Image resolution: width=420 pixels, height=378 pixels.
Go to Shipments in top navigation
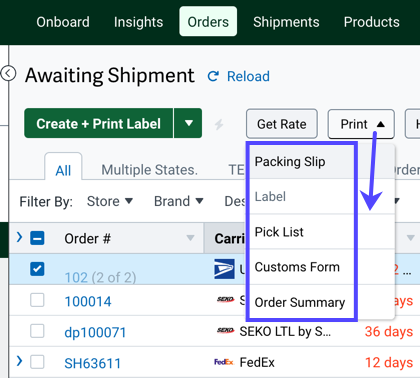(286, 22)
